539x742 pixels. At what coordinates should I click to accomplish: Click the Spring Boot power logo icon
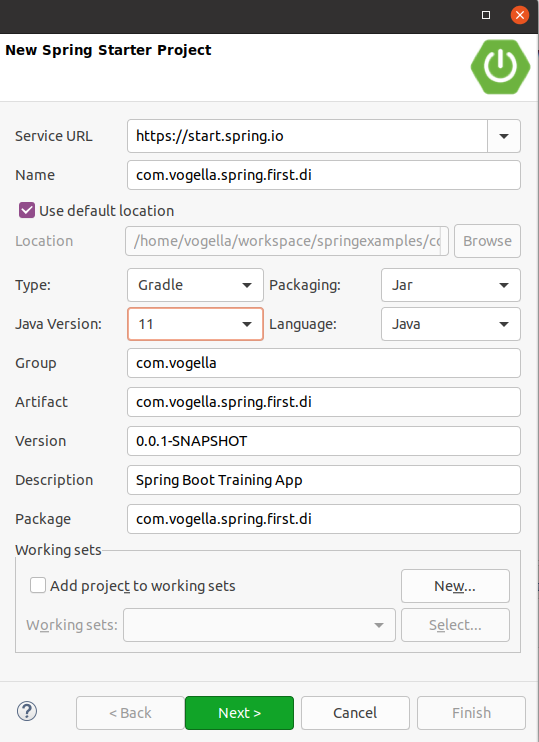pyautogui.click(x=500, y=67)
